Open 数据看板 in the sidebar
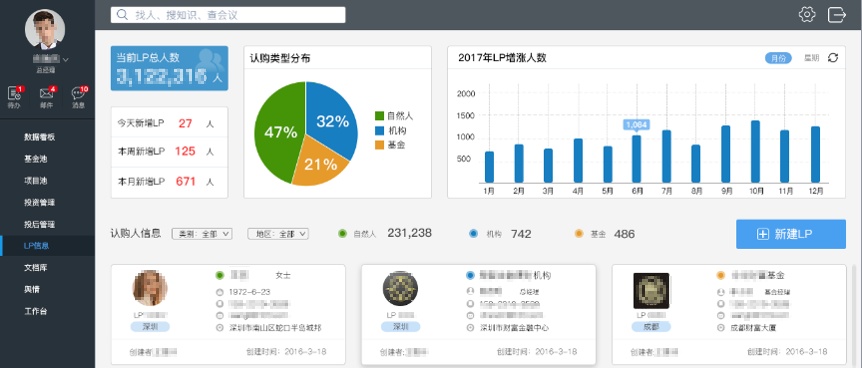 click(x=40, y=138)
